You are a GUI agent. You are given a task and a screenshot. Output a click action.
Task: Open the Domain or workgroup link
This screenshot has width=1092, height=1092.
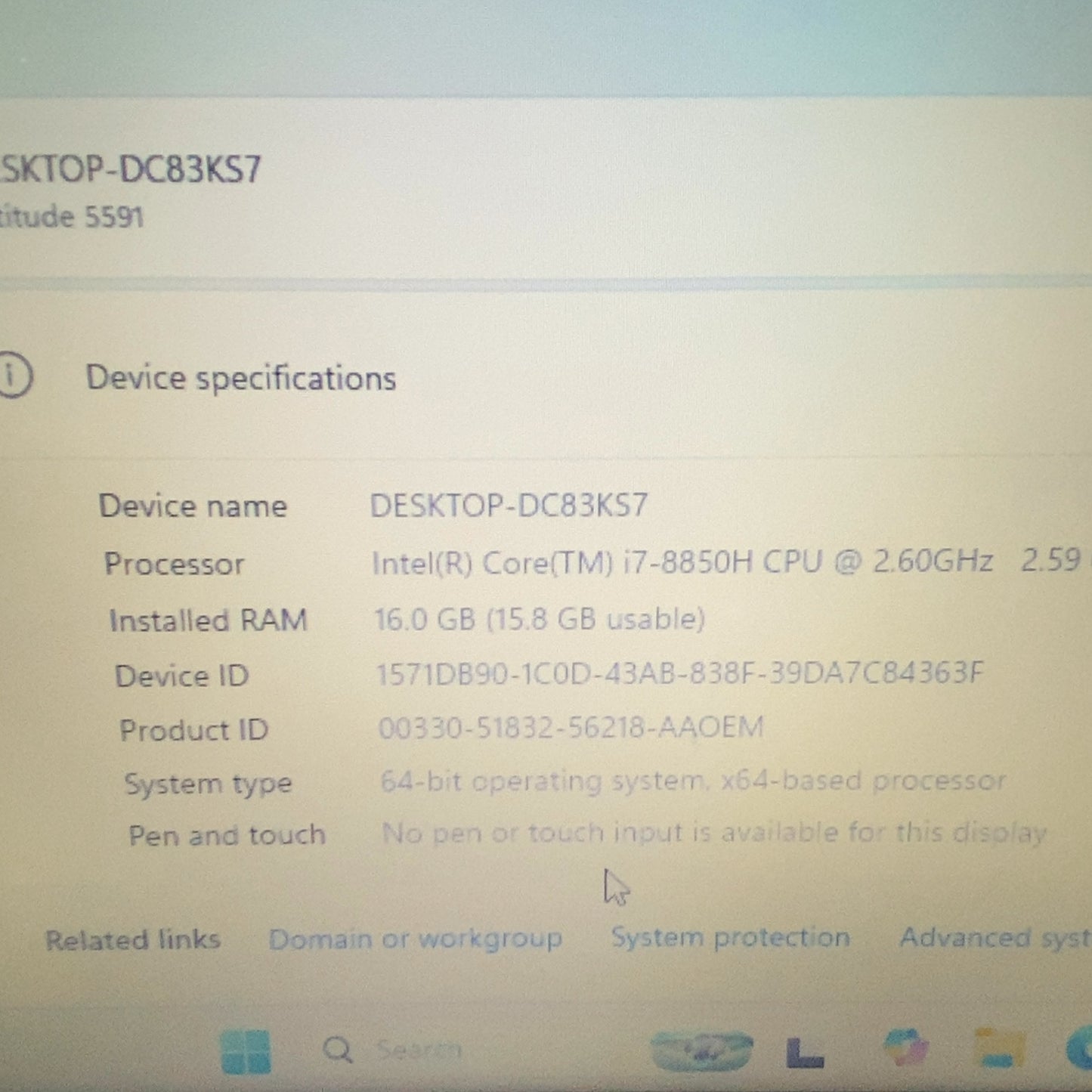[416, 939]
